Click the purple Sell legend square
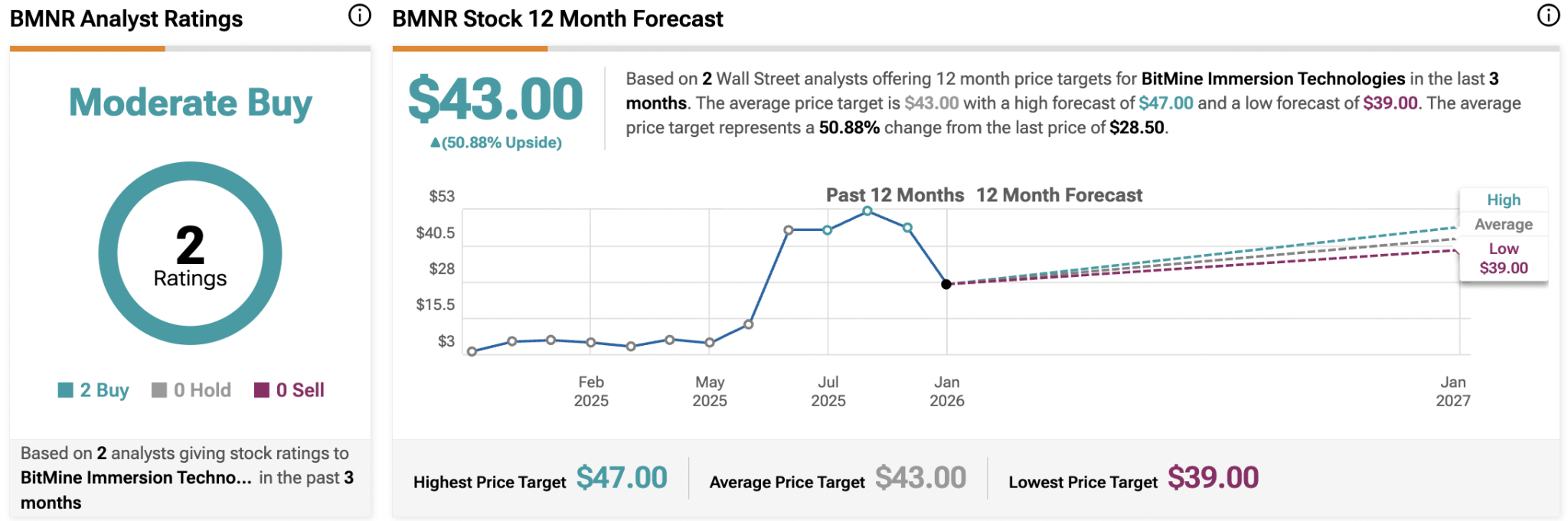This screenshot has height=521, width=1568. click(x=262, y=390)
